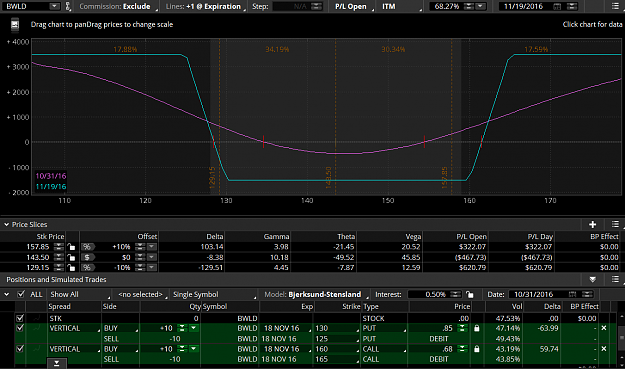Adjust the .85 price stepper
Image resolution: width=625 pixels, height=369 pixels.
(462, 328)
